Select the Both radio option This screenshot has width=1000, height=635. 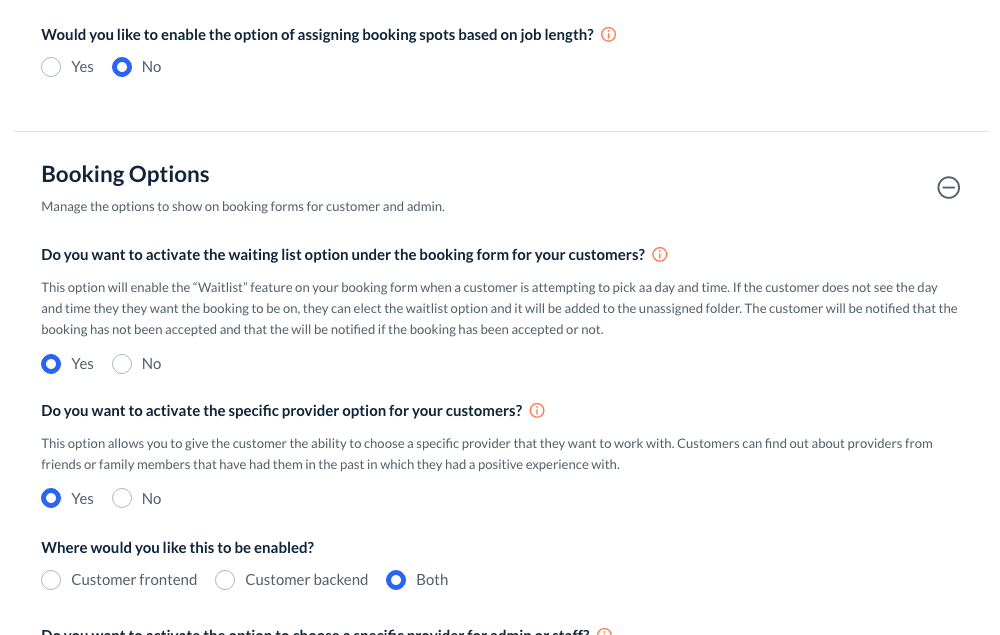tap(396, 580)
